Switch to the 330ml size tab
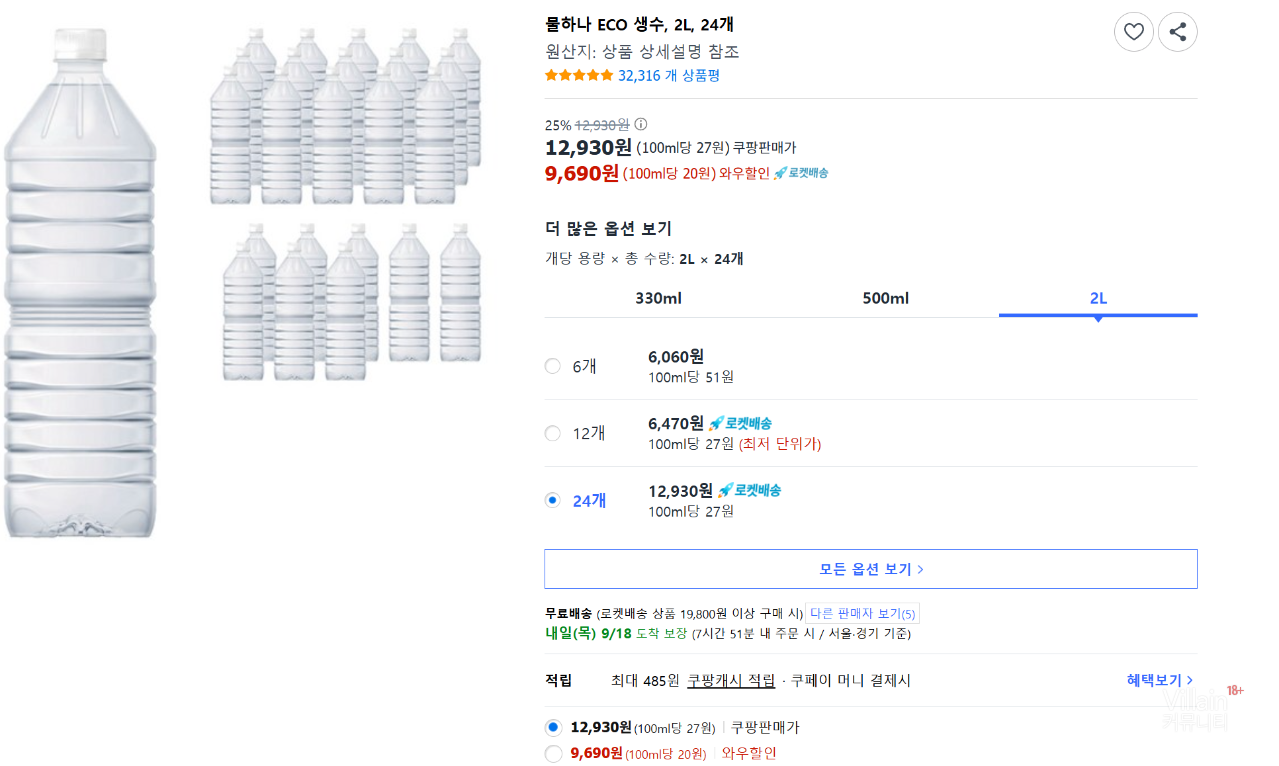 pyautogui.click(x=658, y=298)
